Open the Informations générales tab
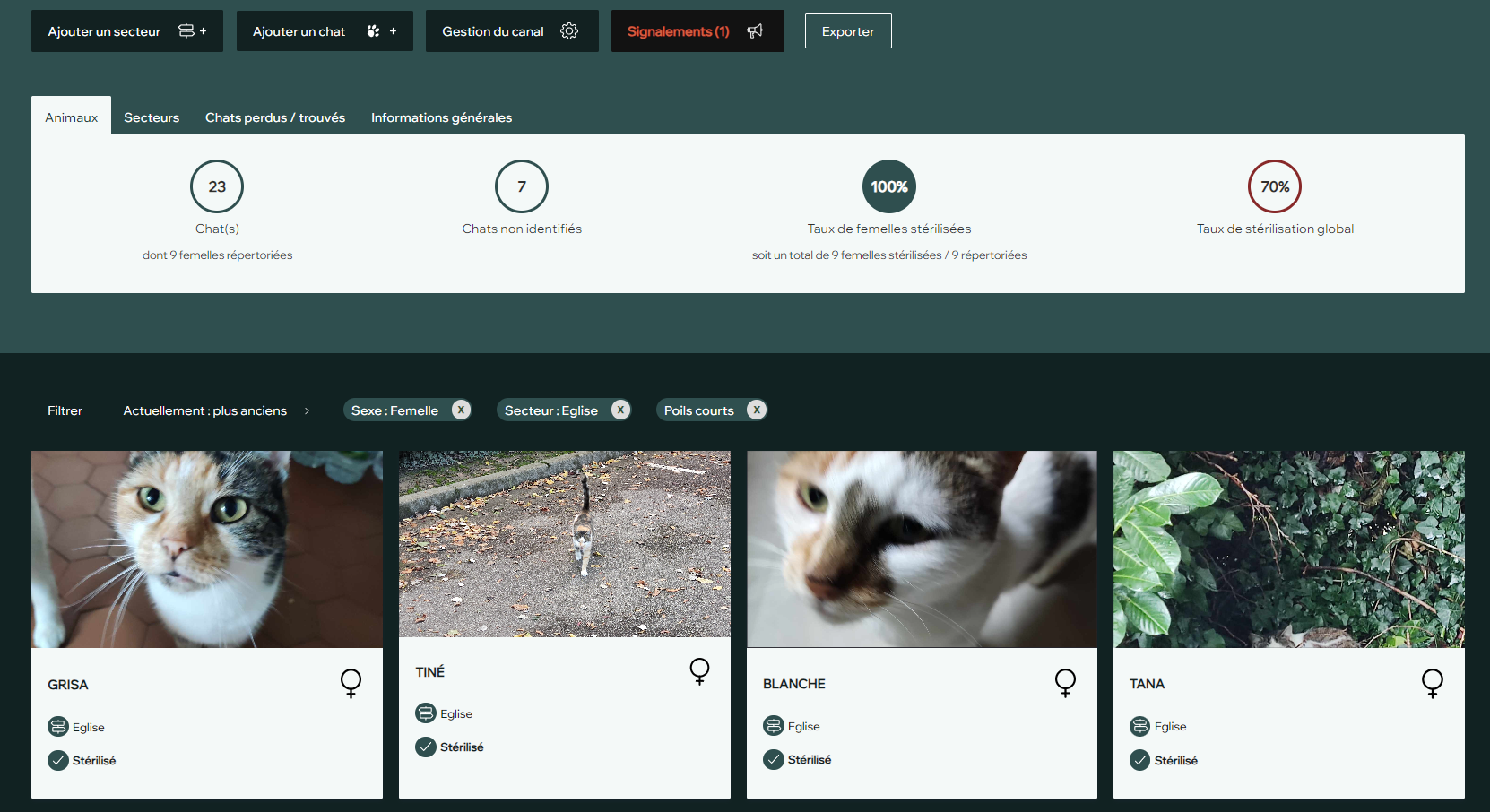Image resolution: width=1490 pixels, height=812 pixels. pyautogui.click(x=442, y=117)
